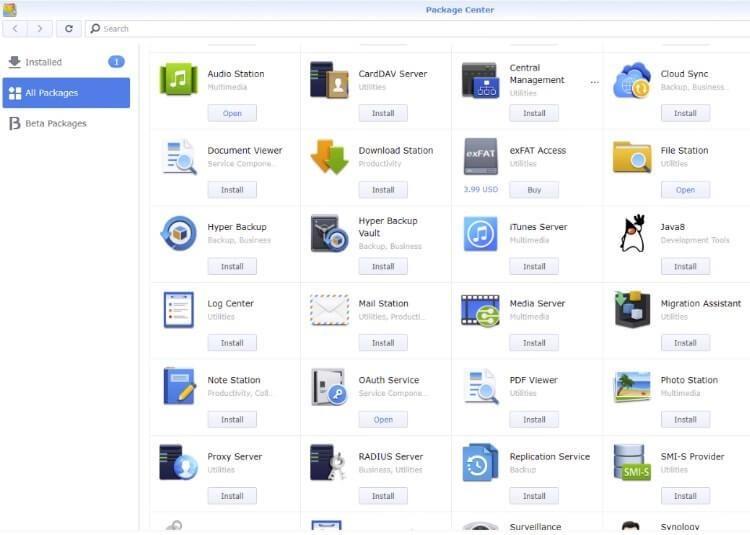Install Mail Station

pos(383,343)
